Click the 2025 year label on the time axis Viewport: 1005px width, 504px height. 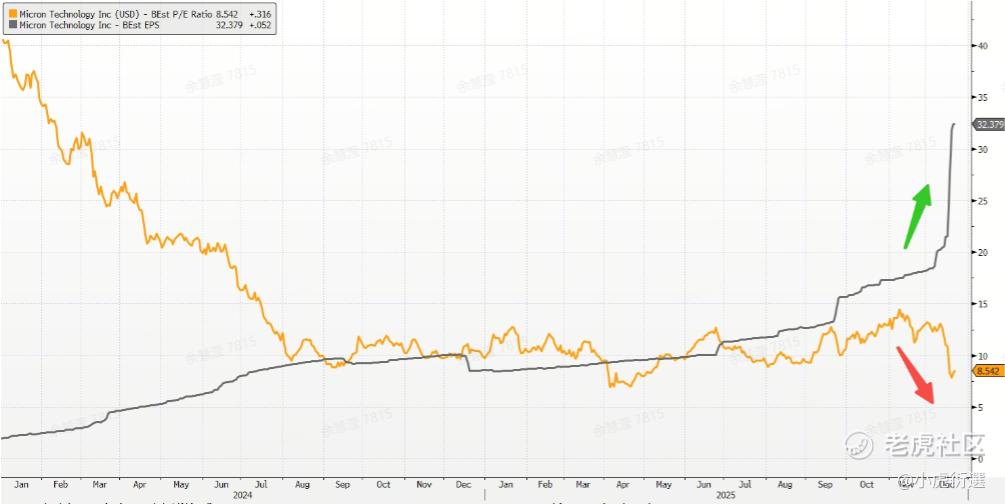point(726,496)
